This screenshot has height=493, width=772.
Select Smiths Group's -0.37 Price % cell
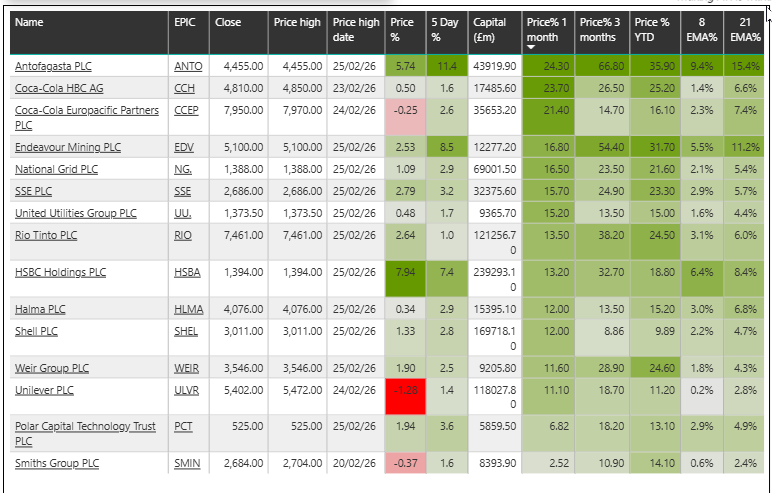click(x=405, y=463)
